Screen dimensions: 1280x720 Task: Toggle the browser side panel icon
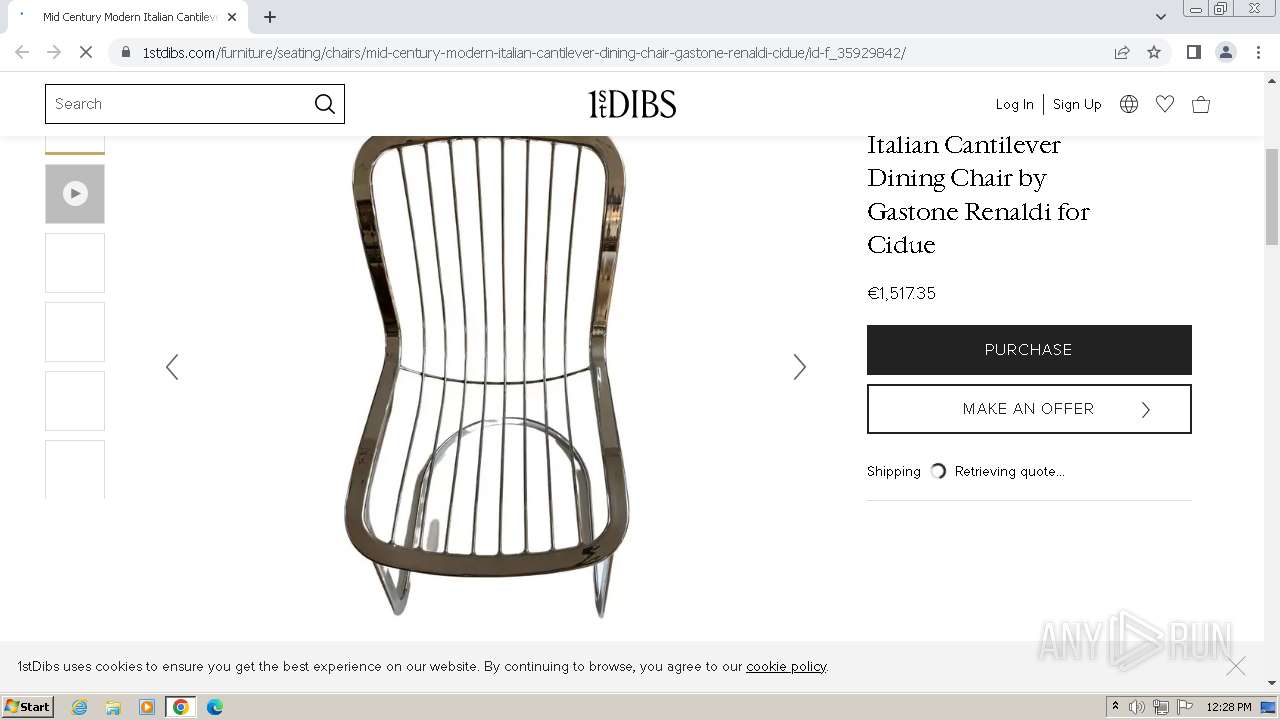click(x=1193, y=52)
